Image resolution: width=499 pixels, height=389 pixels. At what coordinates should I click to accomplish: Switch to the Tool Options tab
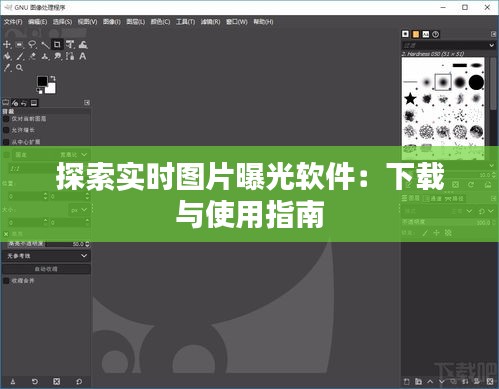point(6,103)
